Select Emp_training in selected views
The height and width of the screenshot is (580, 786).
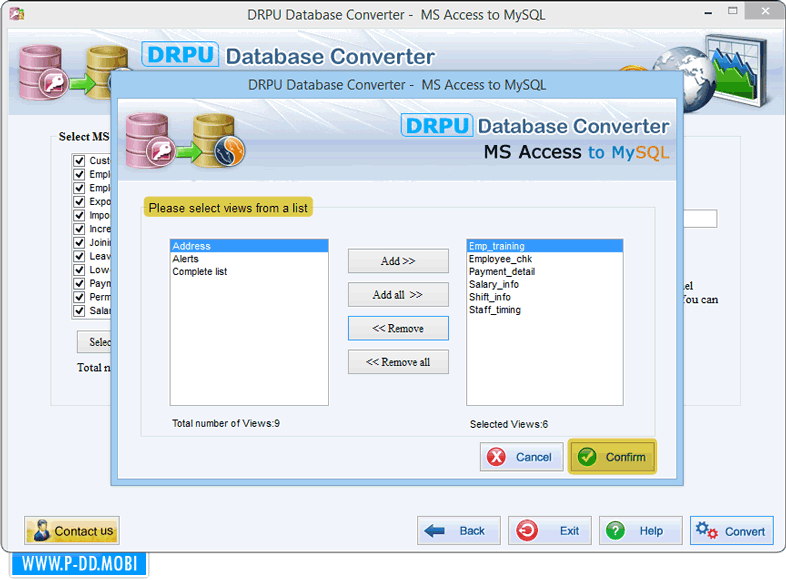544,246
